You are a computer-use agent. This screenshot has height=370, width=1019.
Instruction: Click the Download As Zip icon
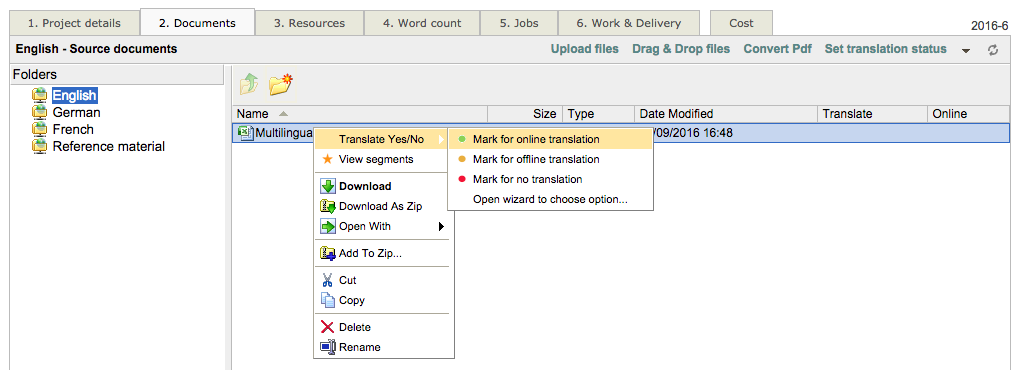[328, 206]
